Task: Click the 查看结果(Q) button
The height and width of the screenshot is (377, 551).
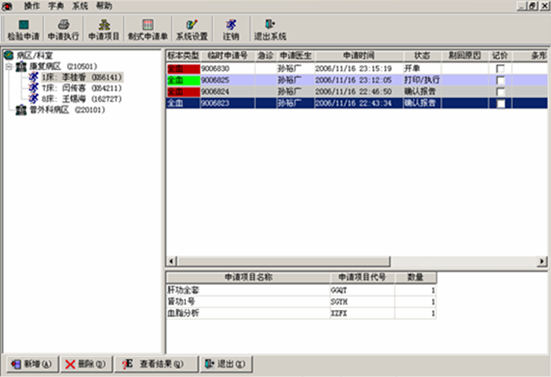Action: click(x=156, y=364)
